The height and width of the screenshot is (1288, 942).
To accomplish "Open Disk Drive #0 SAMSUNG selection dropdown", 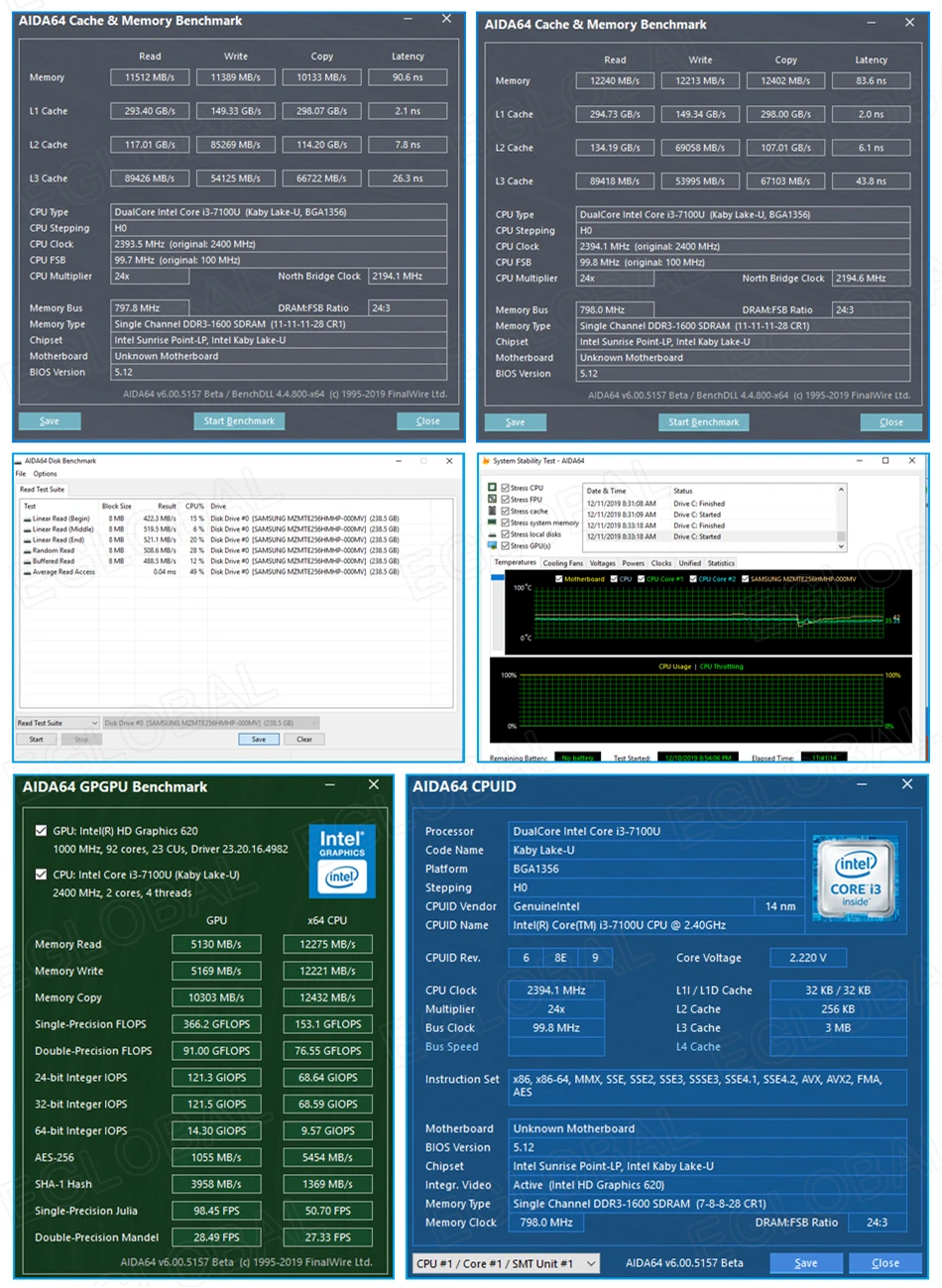I will click(210, 723).
